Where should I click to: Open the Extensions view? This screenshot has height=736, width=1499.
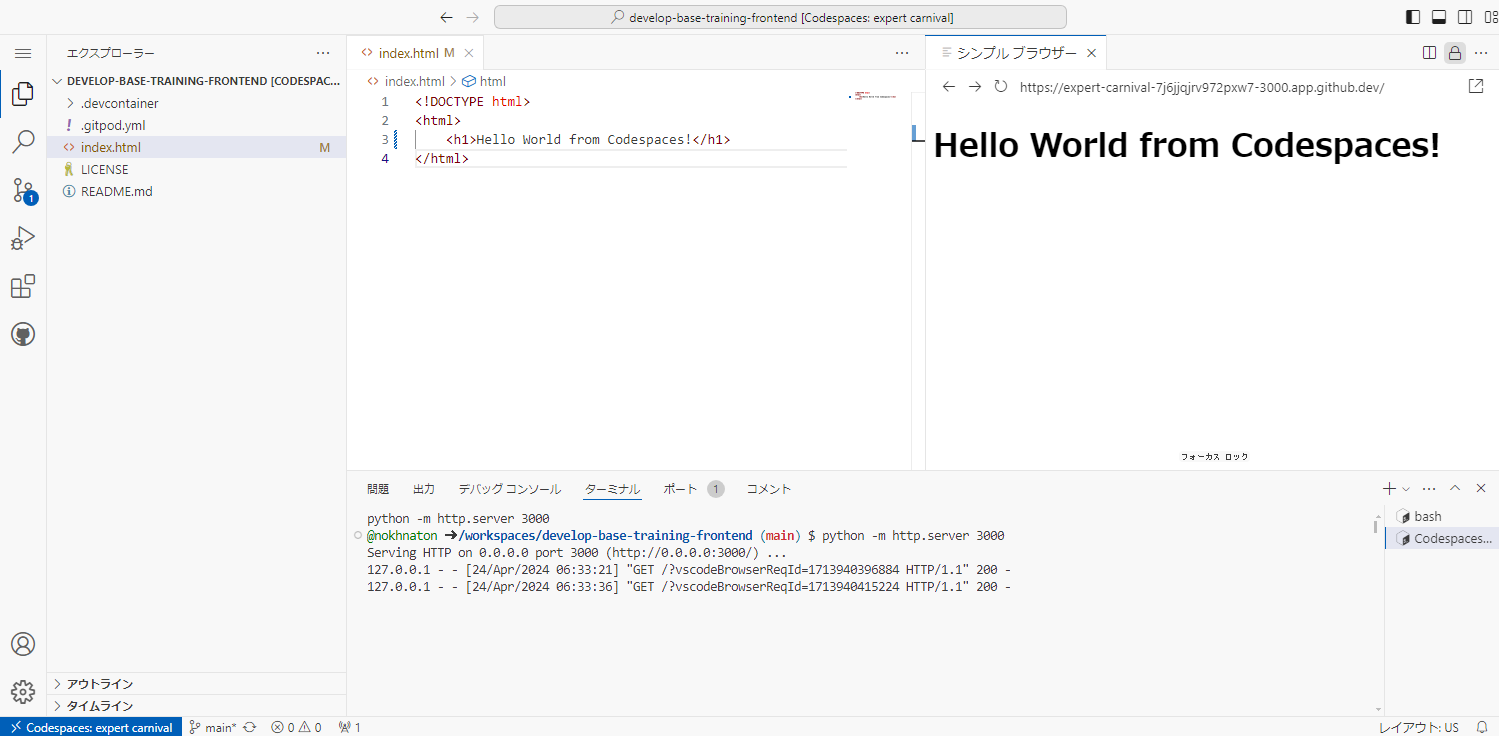click(23, 286)
